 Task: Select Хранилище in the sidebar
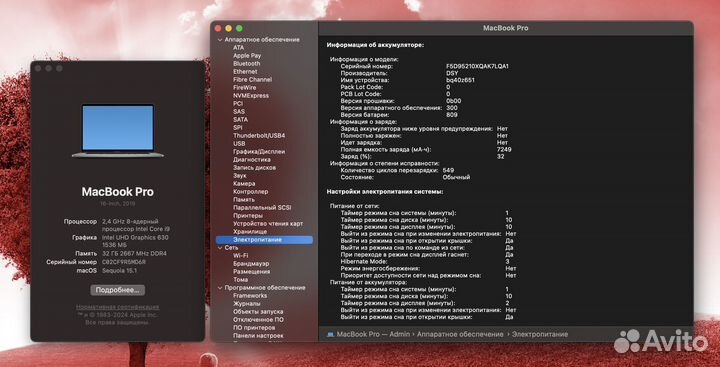click(x=250, y=232)
